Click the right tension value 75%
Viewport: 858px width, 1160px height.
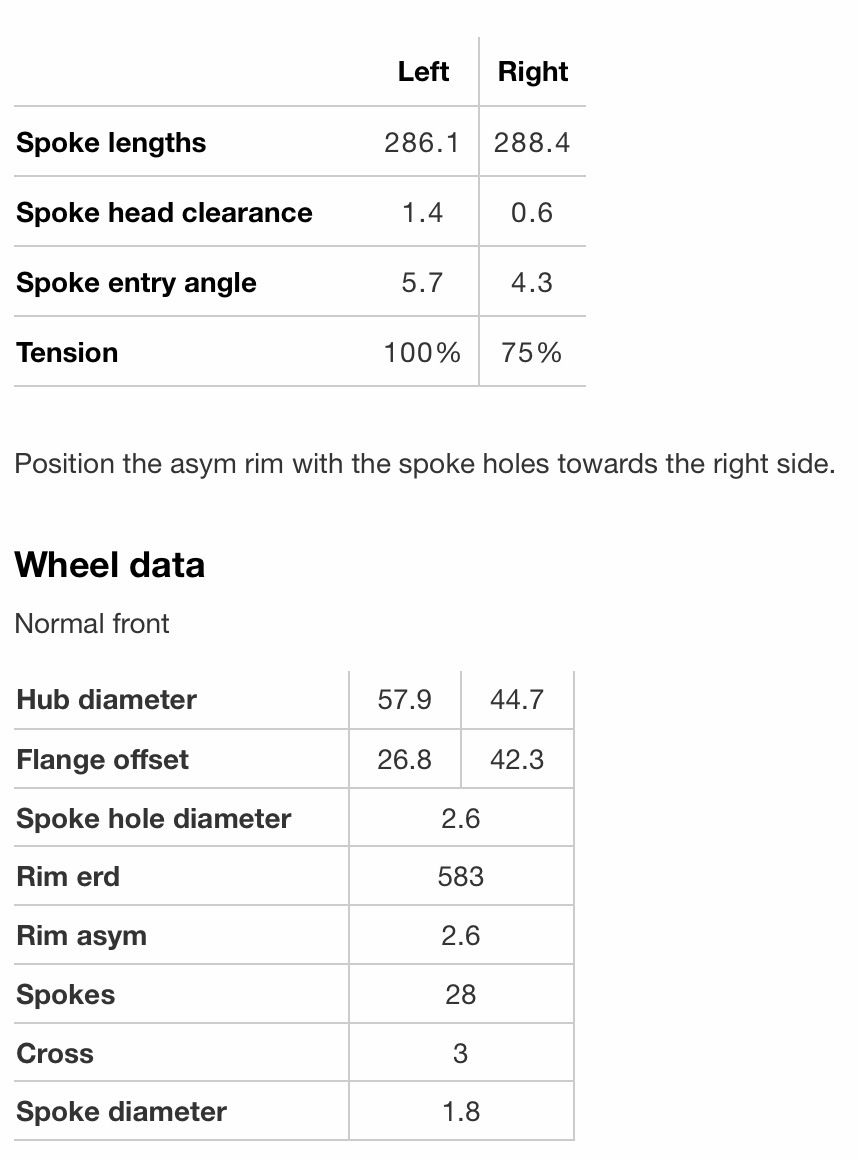point(532,353)
